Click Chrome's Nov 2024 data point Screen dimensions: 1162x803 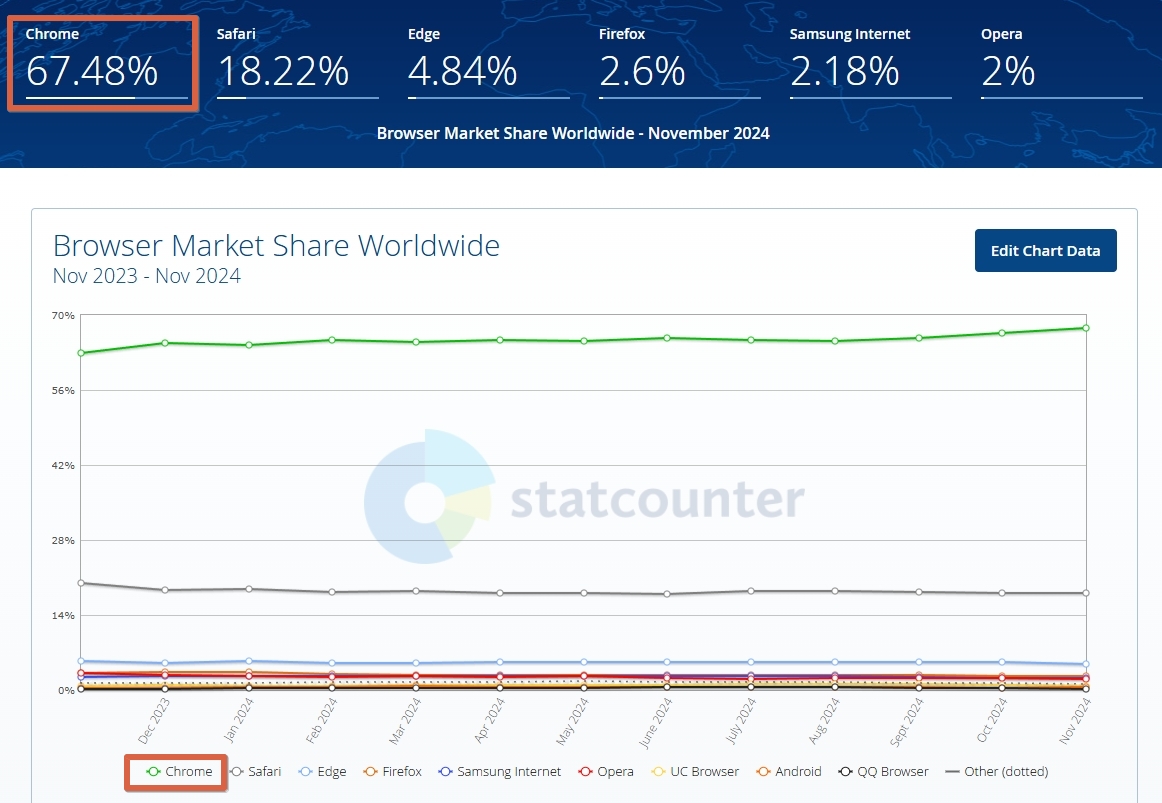[1086, 327]
